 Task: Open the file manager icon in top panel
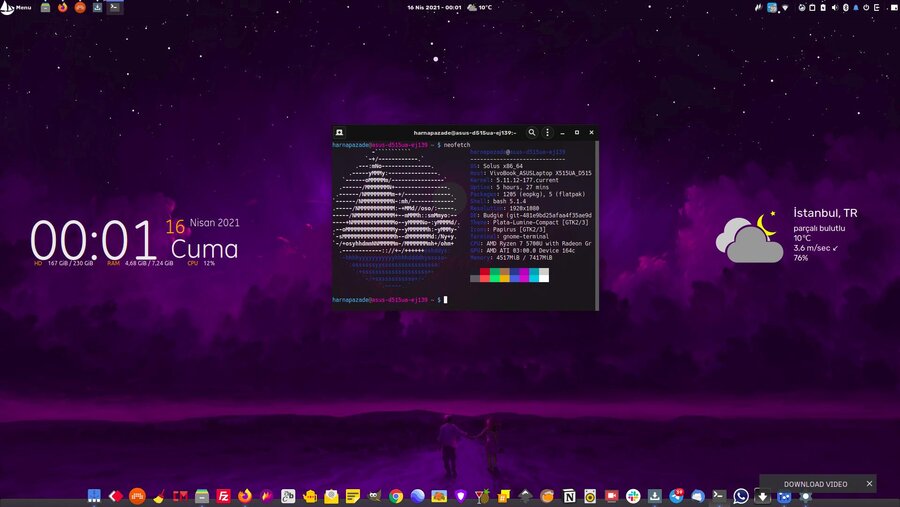coord(45,7)
